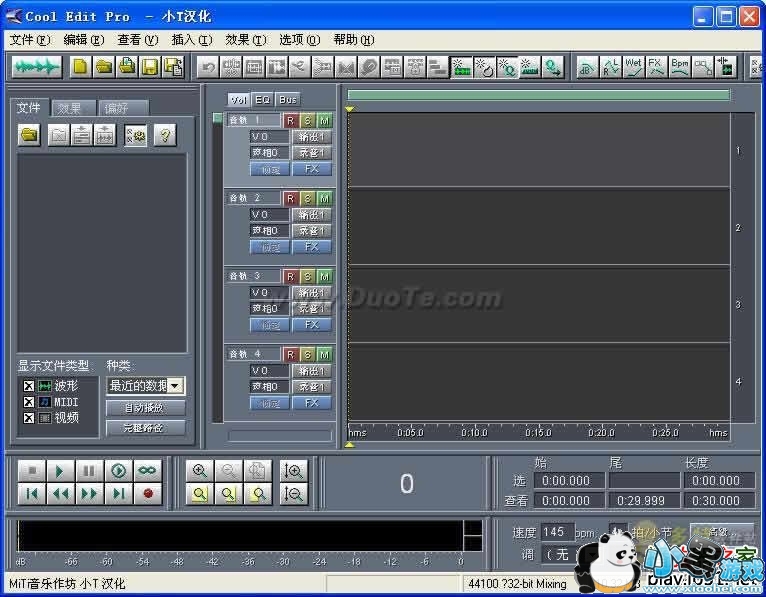Click the Bpm toolbar icon
This screenshot has height=597, width=766.
[679, 67]
